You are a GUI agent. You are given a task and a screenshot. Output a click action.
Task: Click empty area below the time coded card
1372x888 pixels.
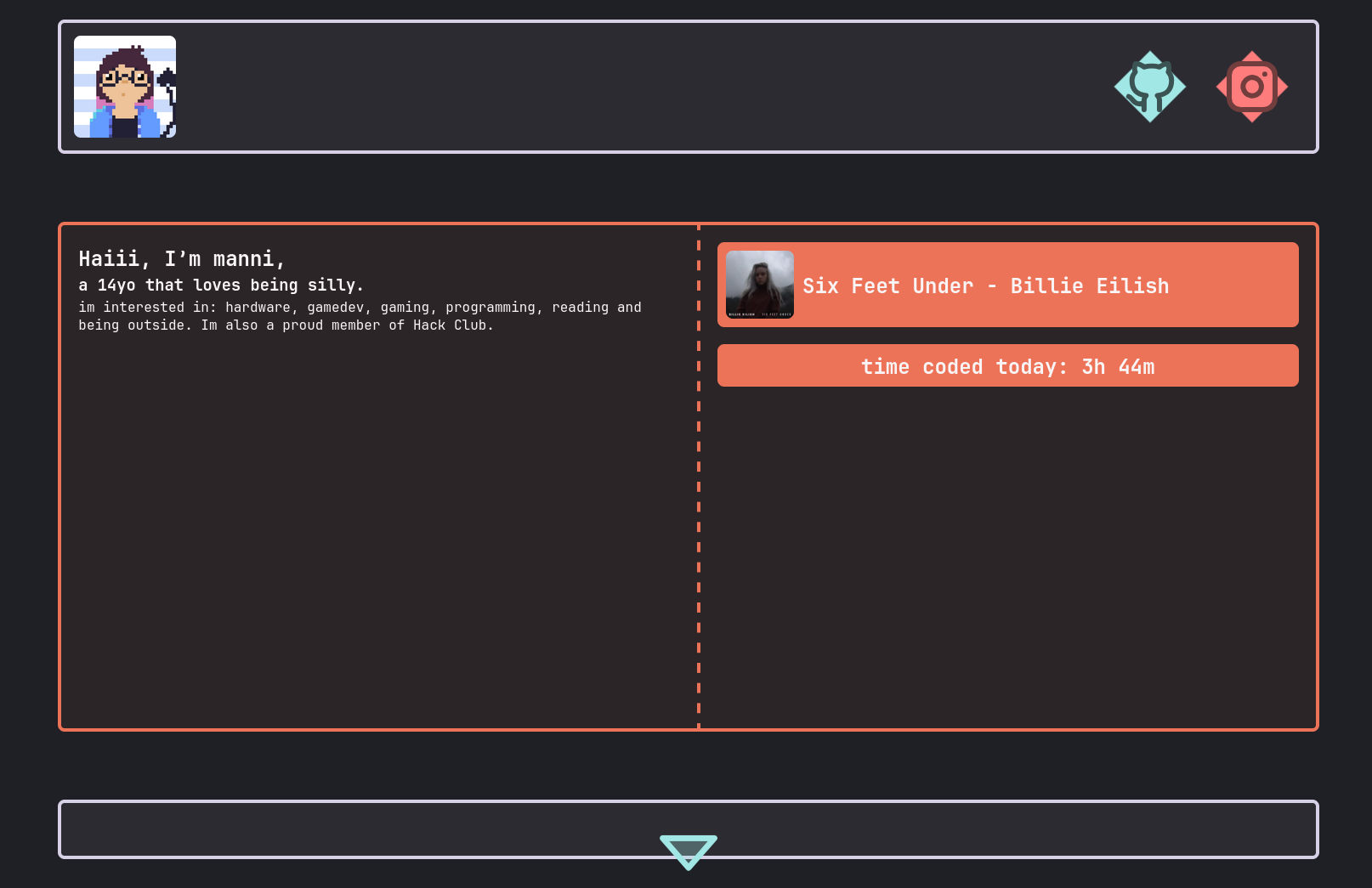tap(1007, 552)
